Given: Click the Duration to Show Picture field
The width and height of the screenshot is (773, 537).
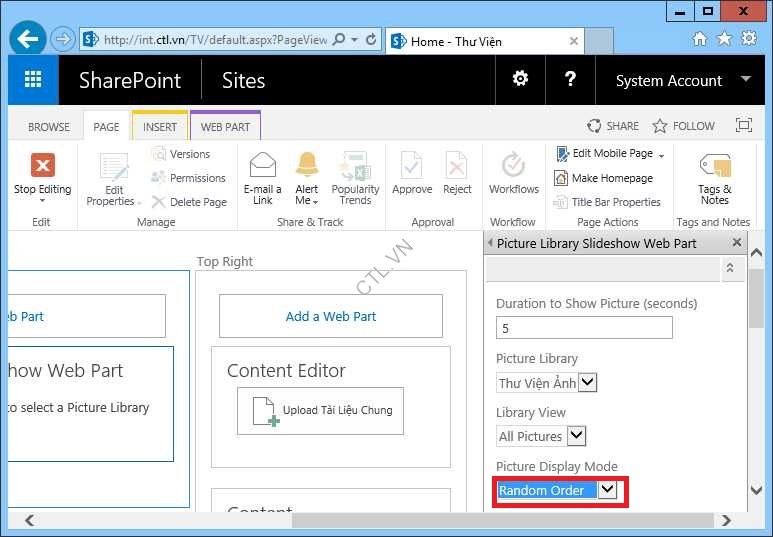Looking at the screenshot, I should click(x=584, y=328).
